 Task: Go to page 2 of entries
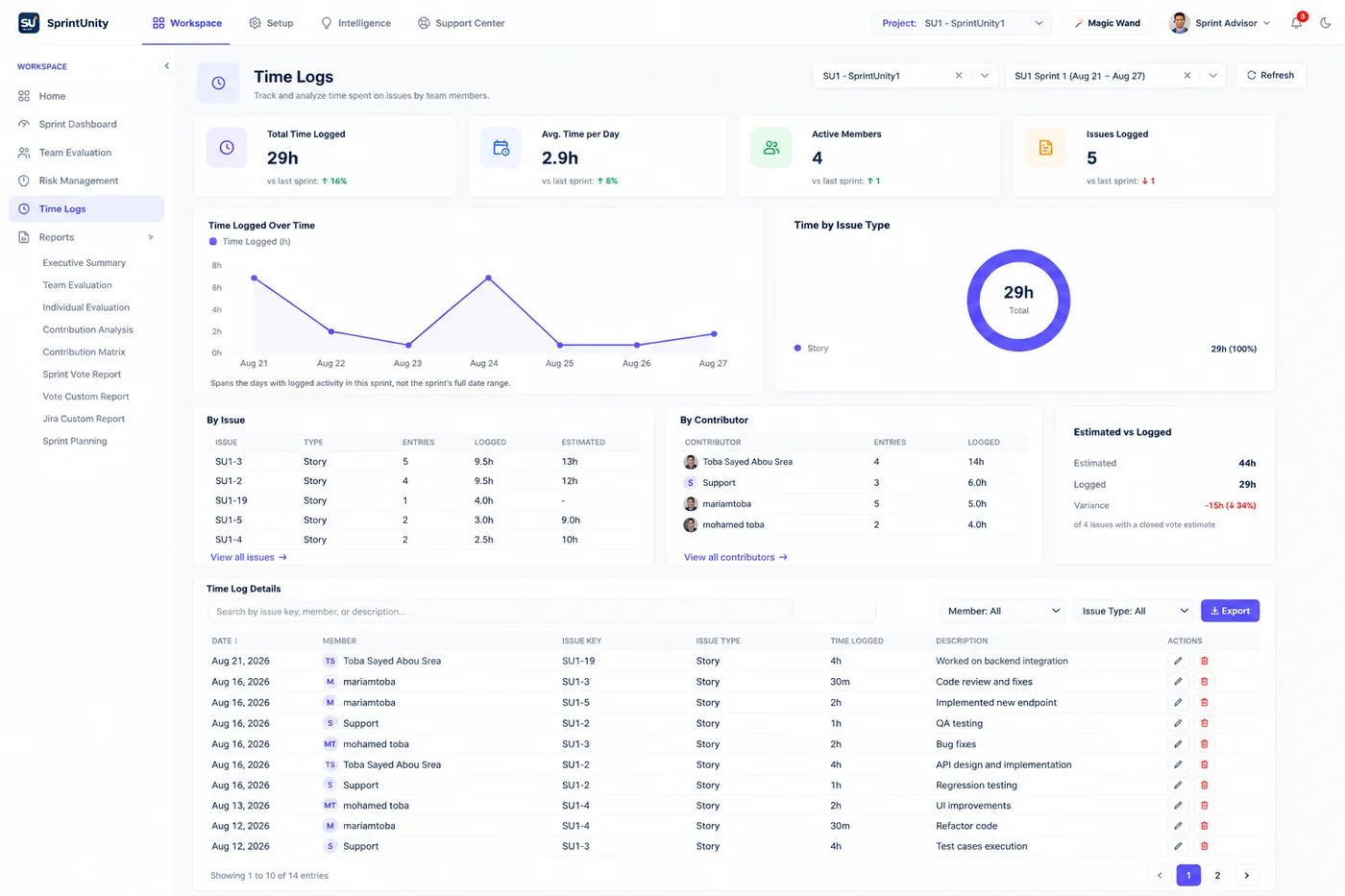pyautogui.click(x=1217, y=876)
